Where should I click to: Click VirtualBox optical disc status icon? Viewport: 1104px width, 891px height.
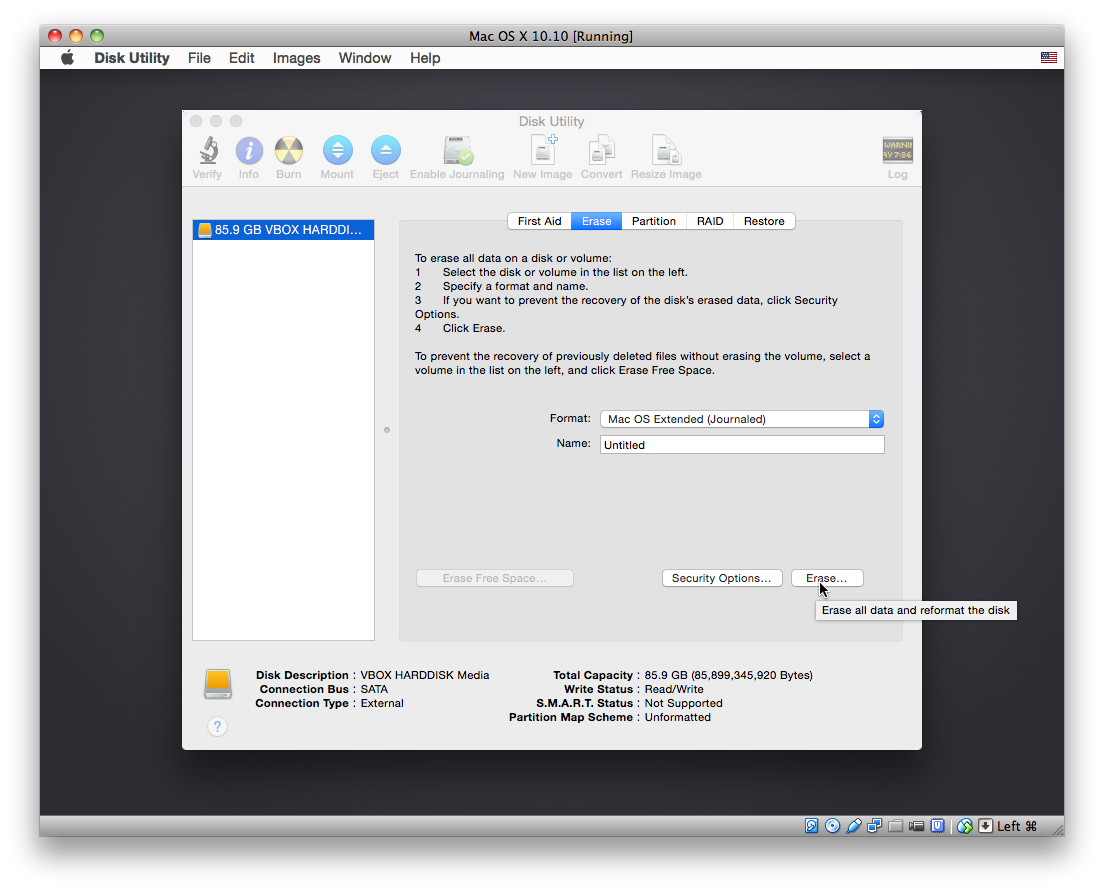point(832,825)
